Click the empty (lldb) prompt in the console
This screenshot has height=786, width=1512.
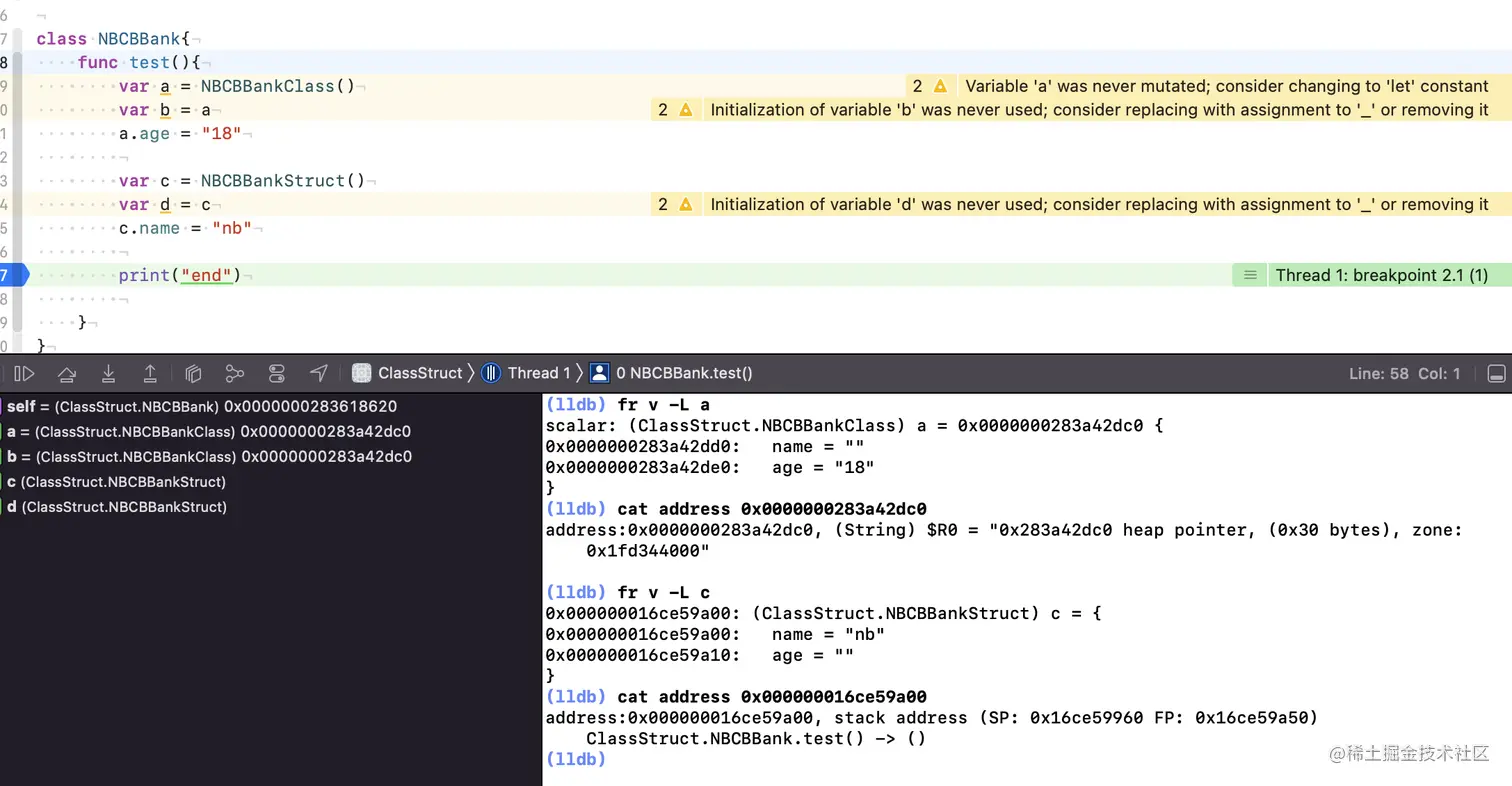click(x=576, y=760)
